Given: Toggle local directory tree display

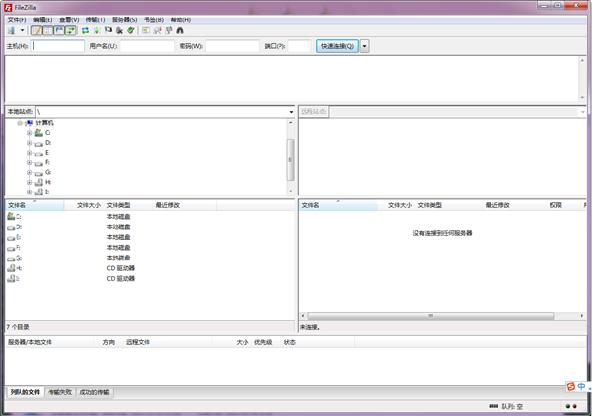Looking at the screenshot, I should point(48,31).
